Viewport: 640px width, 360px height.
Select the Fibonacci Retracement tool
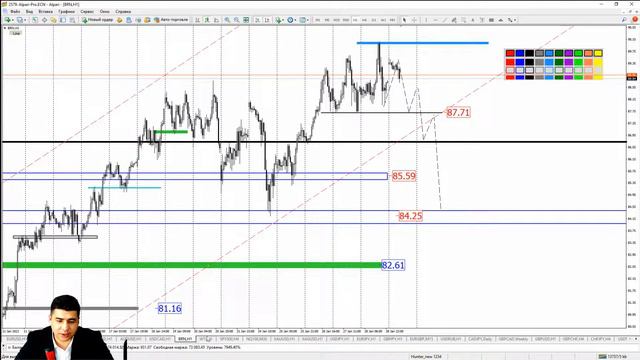pyautogui.click(x=464, y=20)
